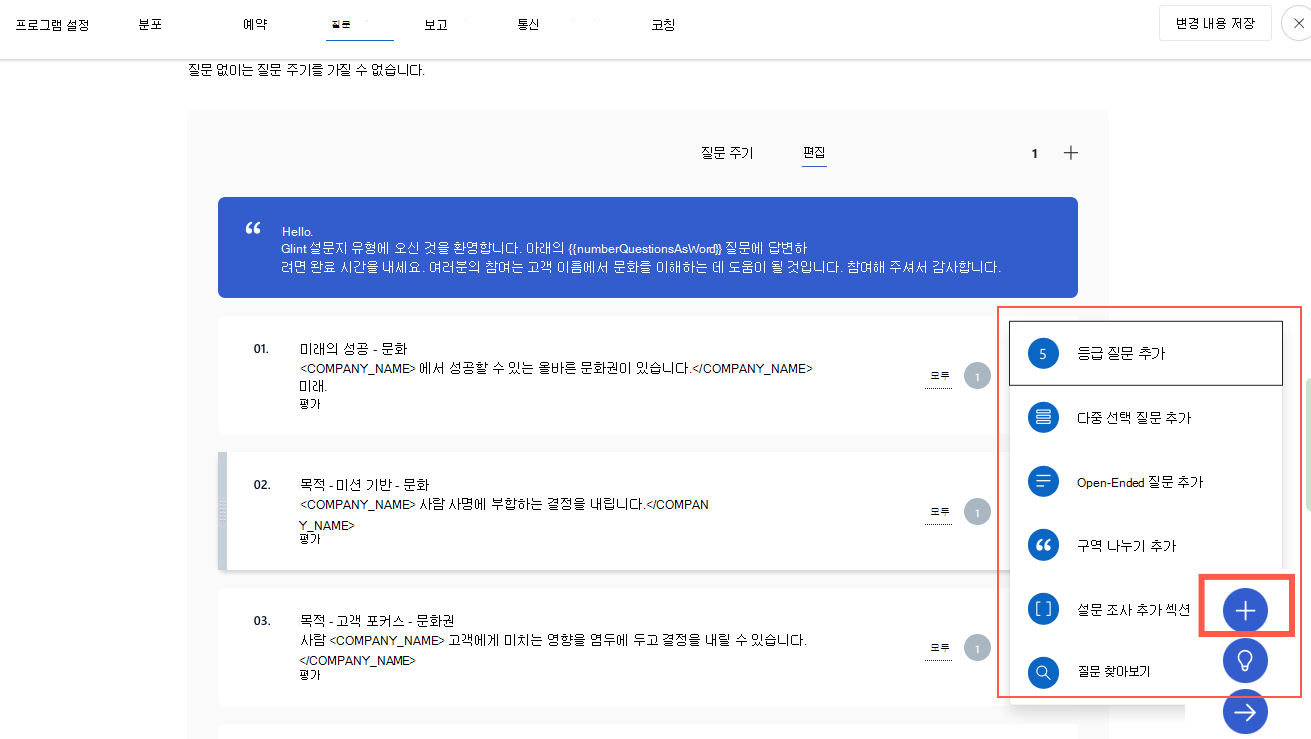Open question 03 목적 - 고객 포커스 - 문화권

pos(377,621)
